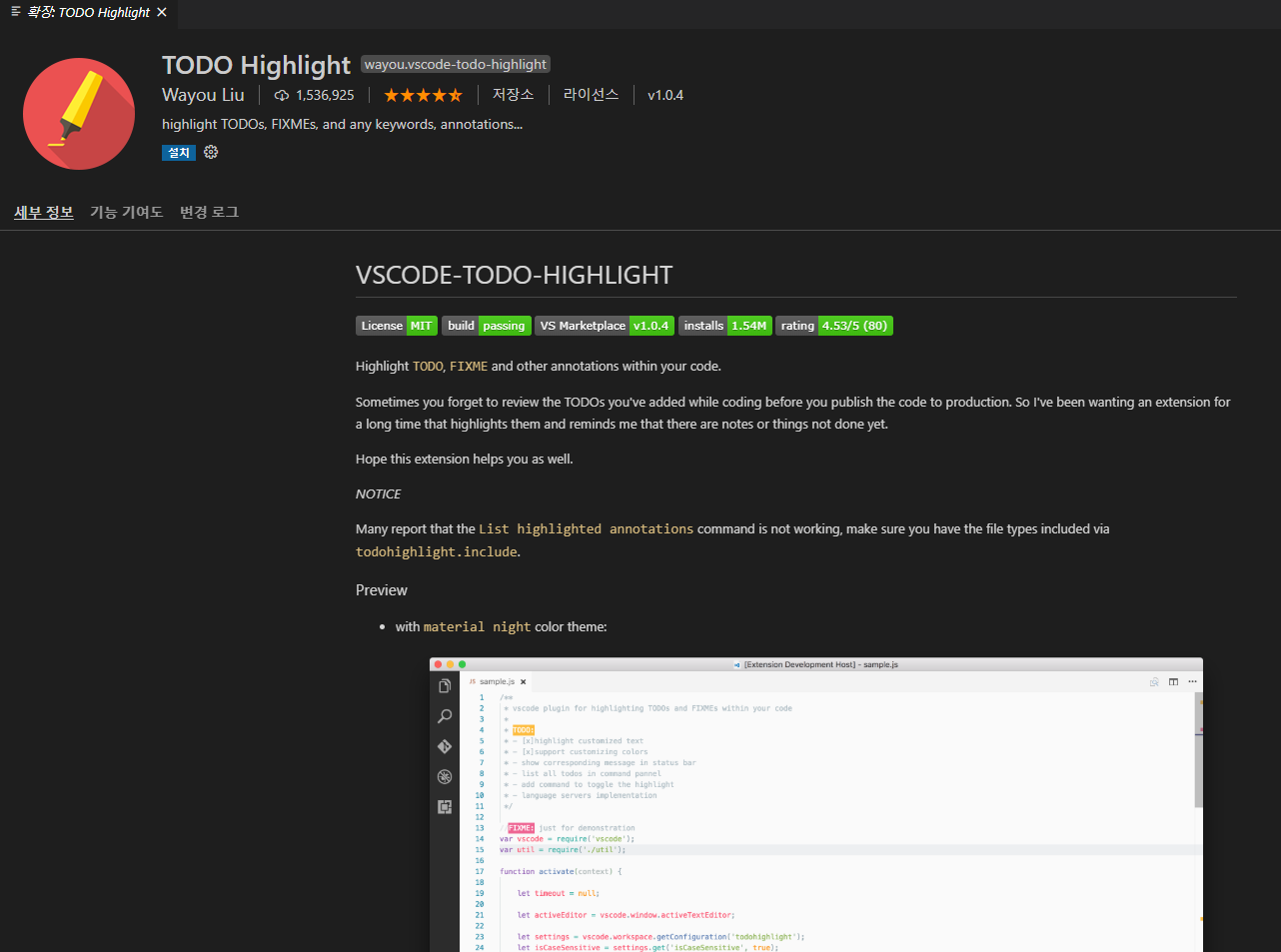The height and width of the screenshot is (952, 1281).
Task: Click the Preview heading
Action: tap(382, 590)
